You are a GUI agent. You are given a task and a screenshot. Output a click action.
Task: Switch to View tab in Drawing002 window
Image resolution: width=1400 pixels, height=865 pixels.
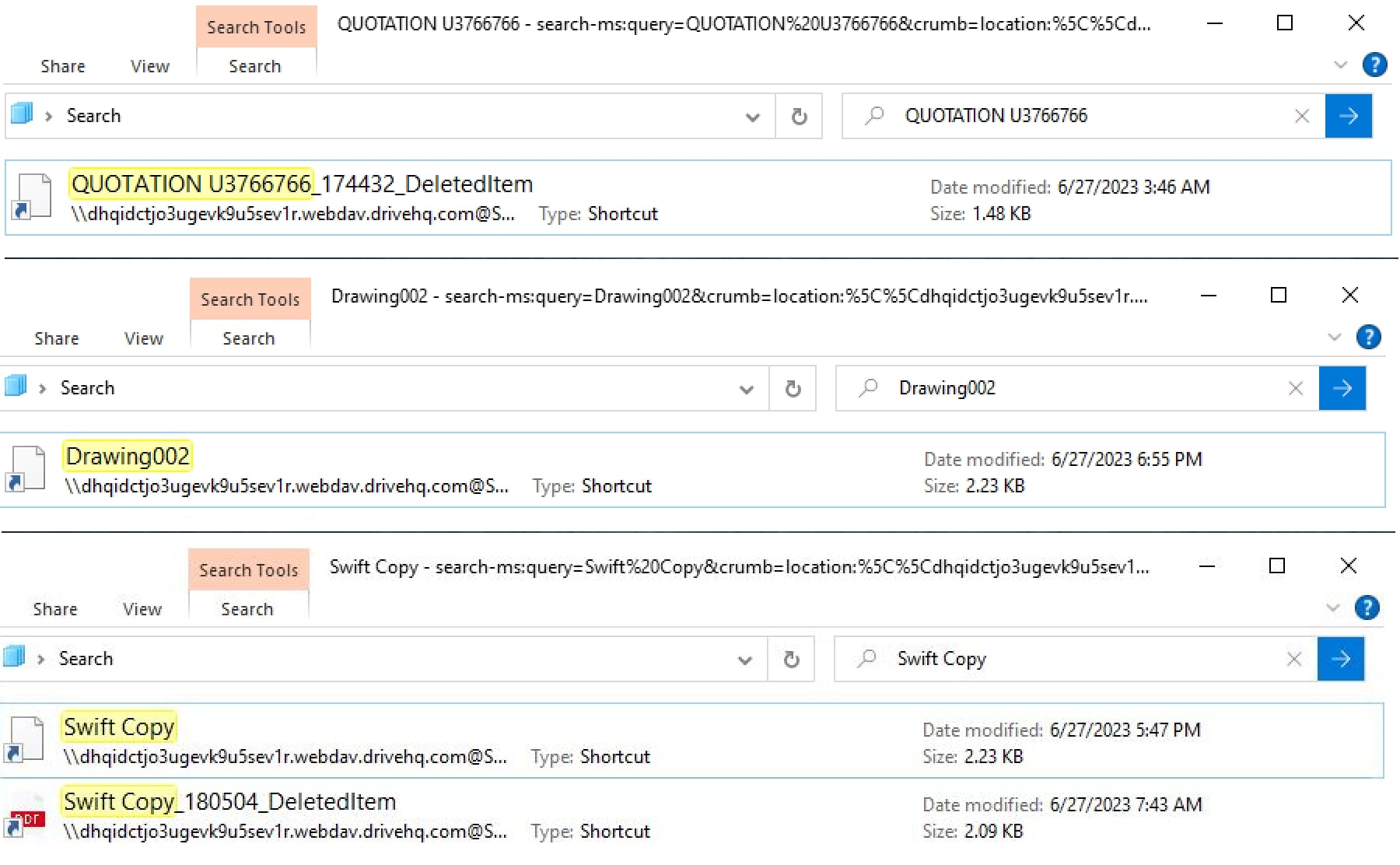pos(144,338)
